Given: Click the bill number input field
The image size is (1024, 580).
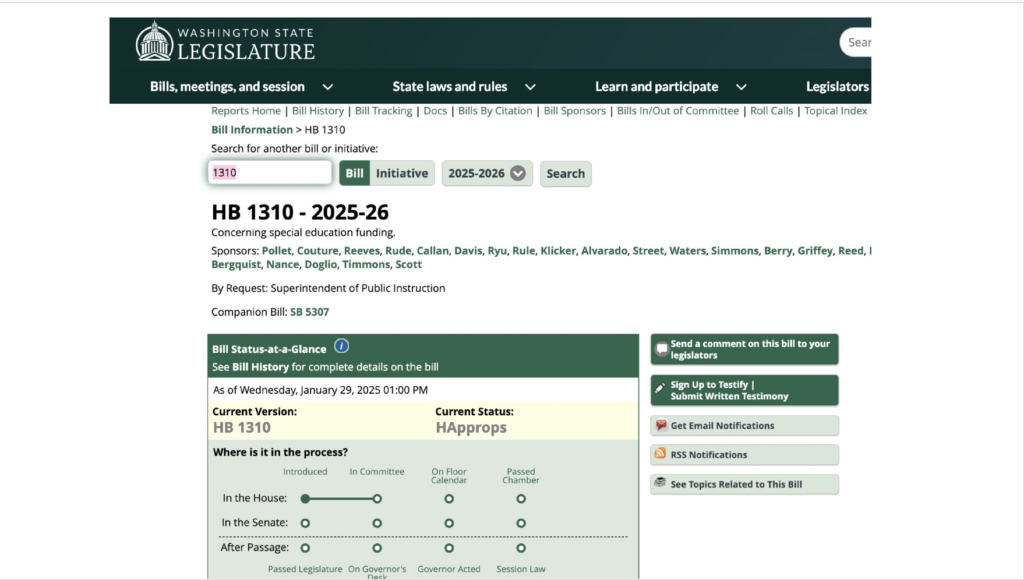Looking at the screenshot, I should (269, 172).
